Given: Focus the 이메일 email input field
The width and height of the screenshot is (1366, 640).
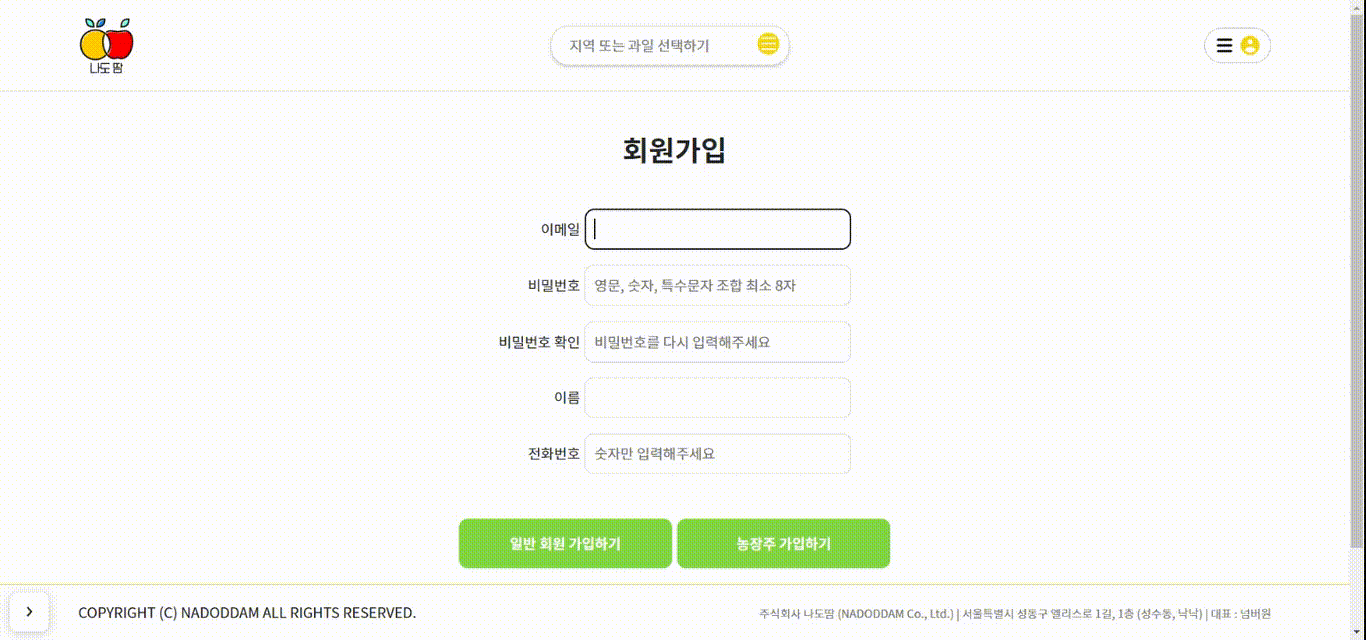Looking at the screenshot, I should tap(718, 229).
